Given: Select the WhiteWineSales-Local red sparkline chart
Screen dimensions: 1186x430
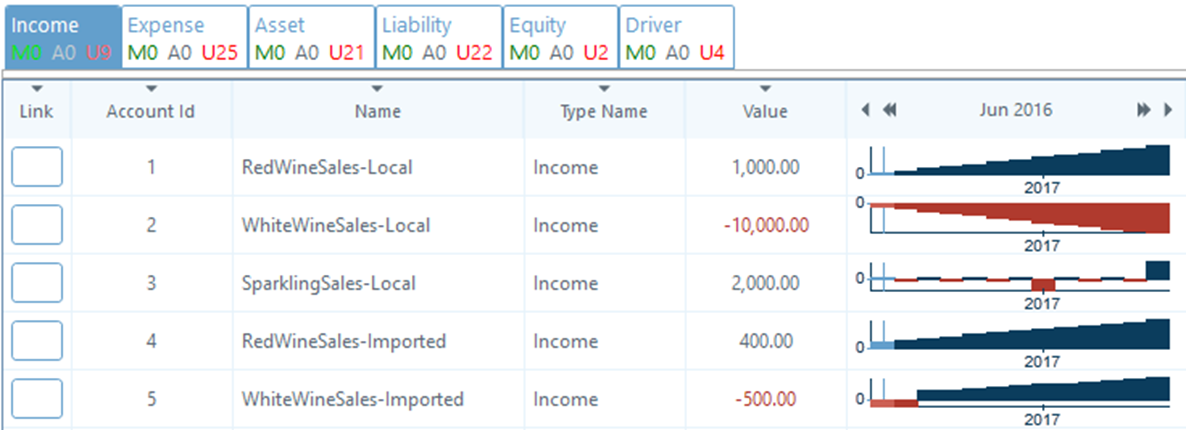Looking at the screenshot, I should pyautogui.click(x=1018, y=219).
